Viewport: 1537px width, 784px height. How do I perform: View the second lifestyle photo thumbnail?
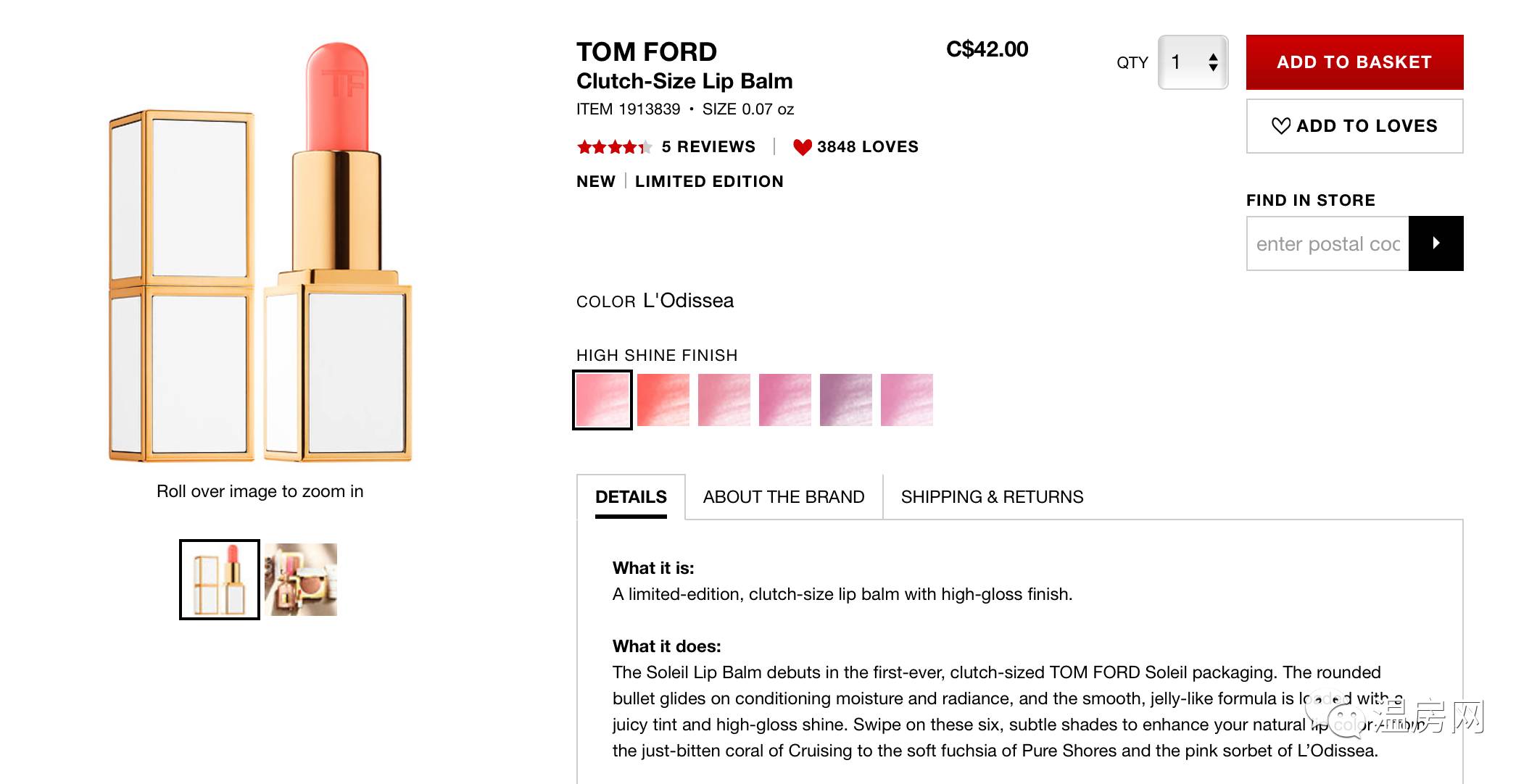coord(301,580)
